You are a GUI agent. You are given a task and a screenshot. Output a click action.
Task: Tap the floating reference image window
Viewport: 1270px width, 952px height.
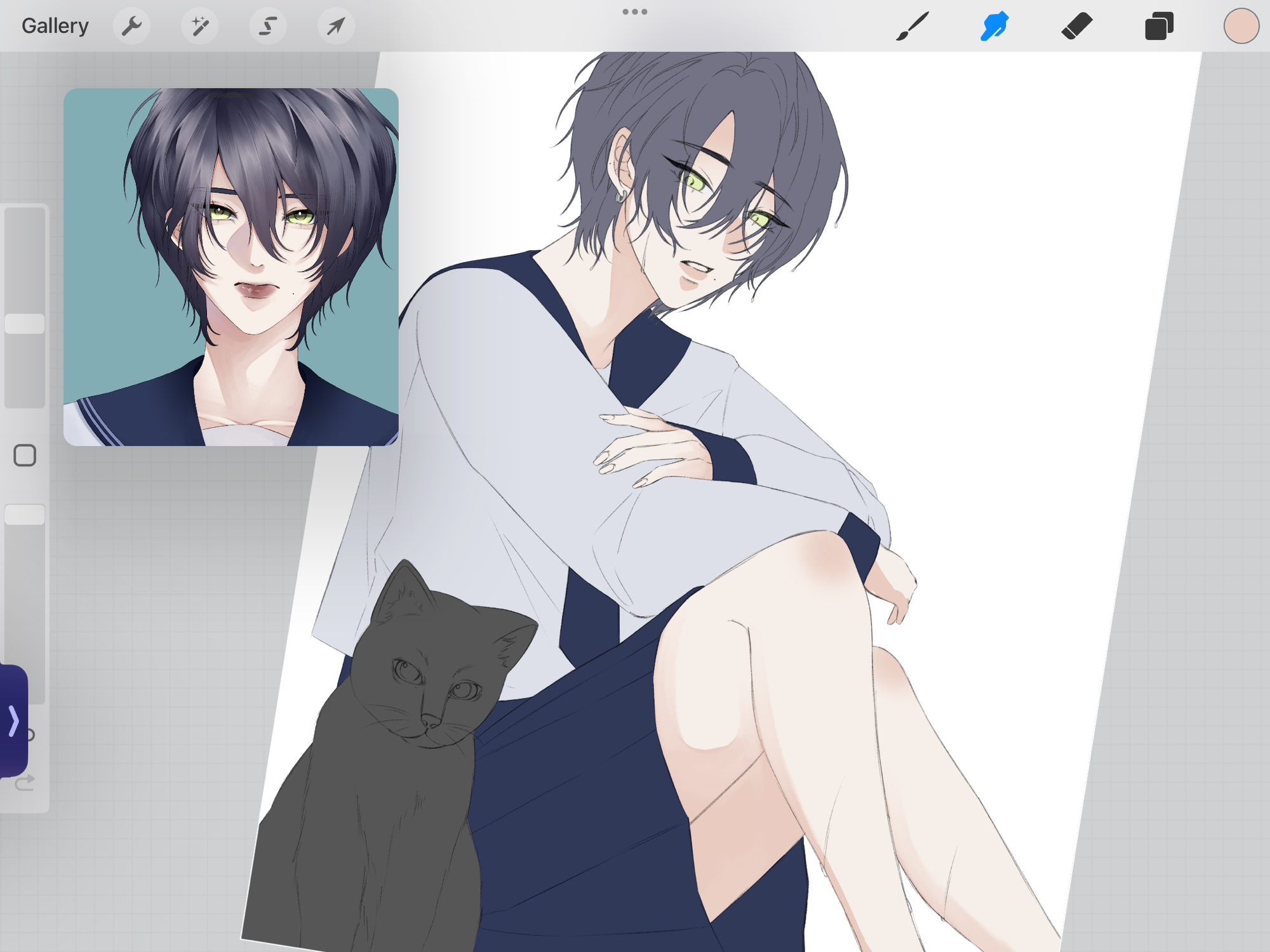tap(231, 267)
